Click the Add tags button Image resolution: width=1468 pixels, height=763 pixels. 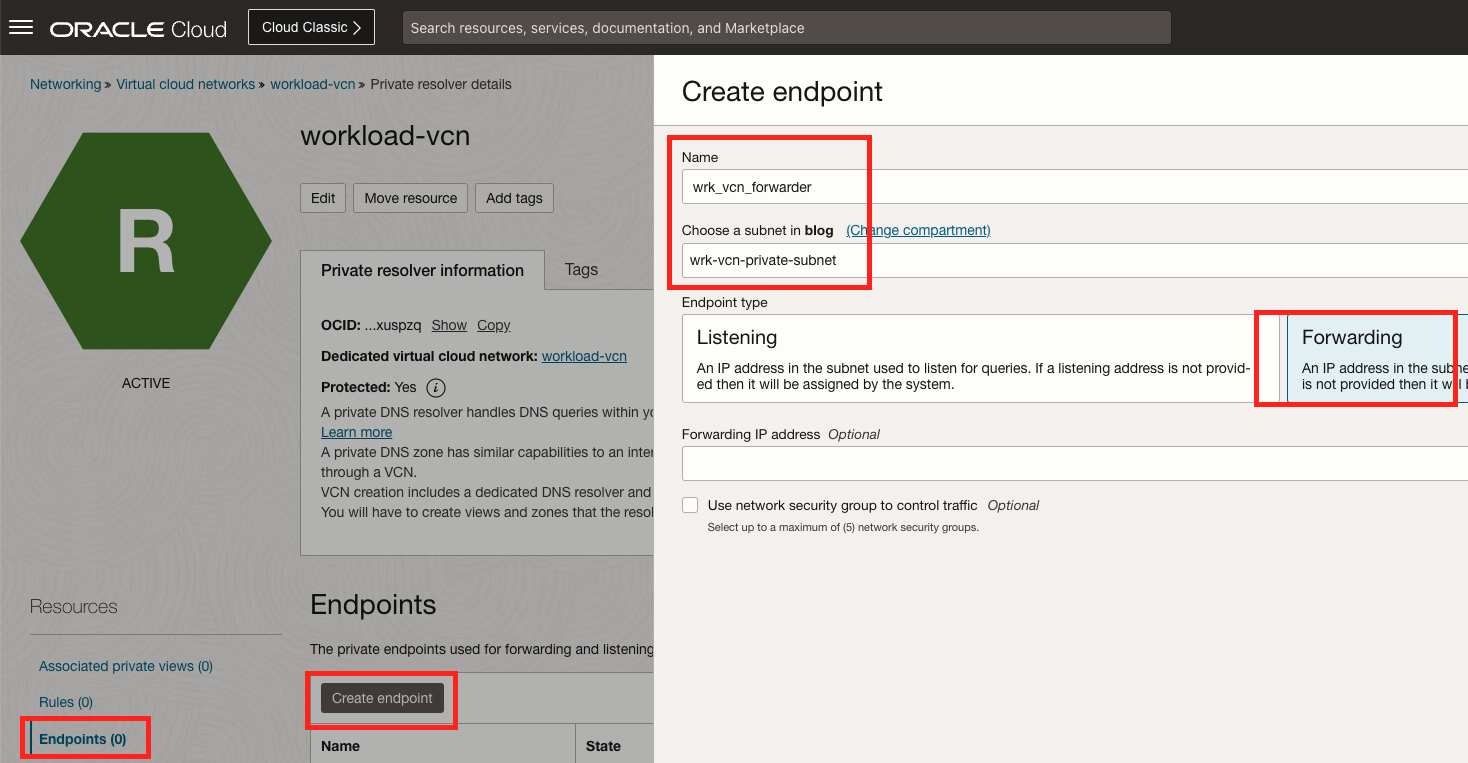click(514, 198)
